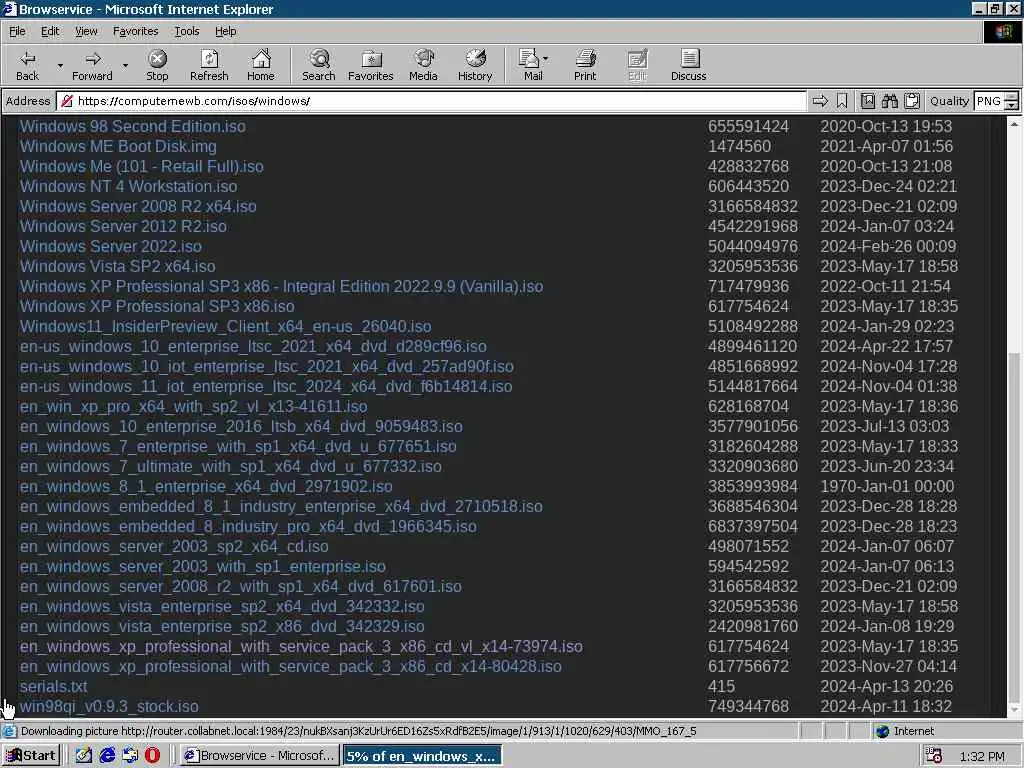This screenshot has height=768, width=1024.
Task: Open the Forward history dropdown arrow
Action: coord(125,65)
